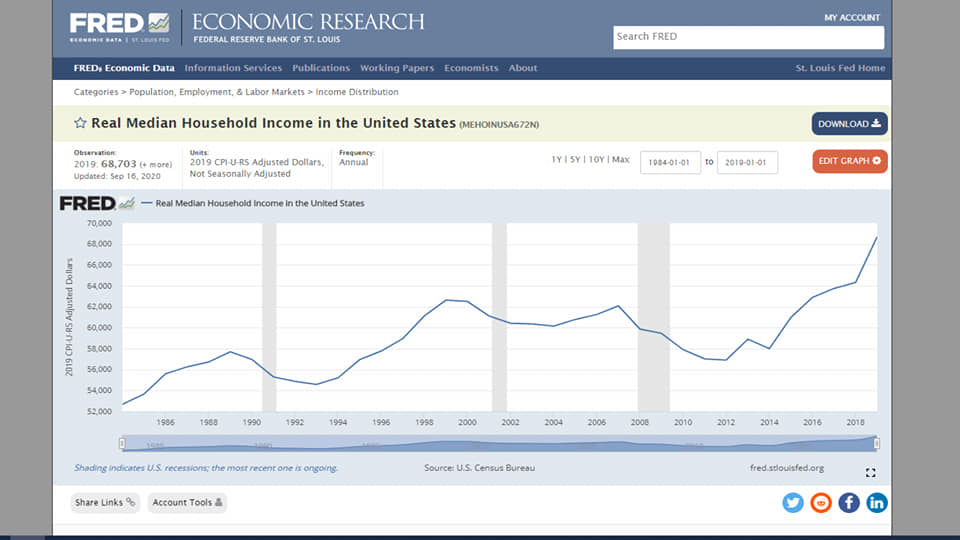Open the graph in fullscreen view

click(x=870, y=472)
